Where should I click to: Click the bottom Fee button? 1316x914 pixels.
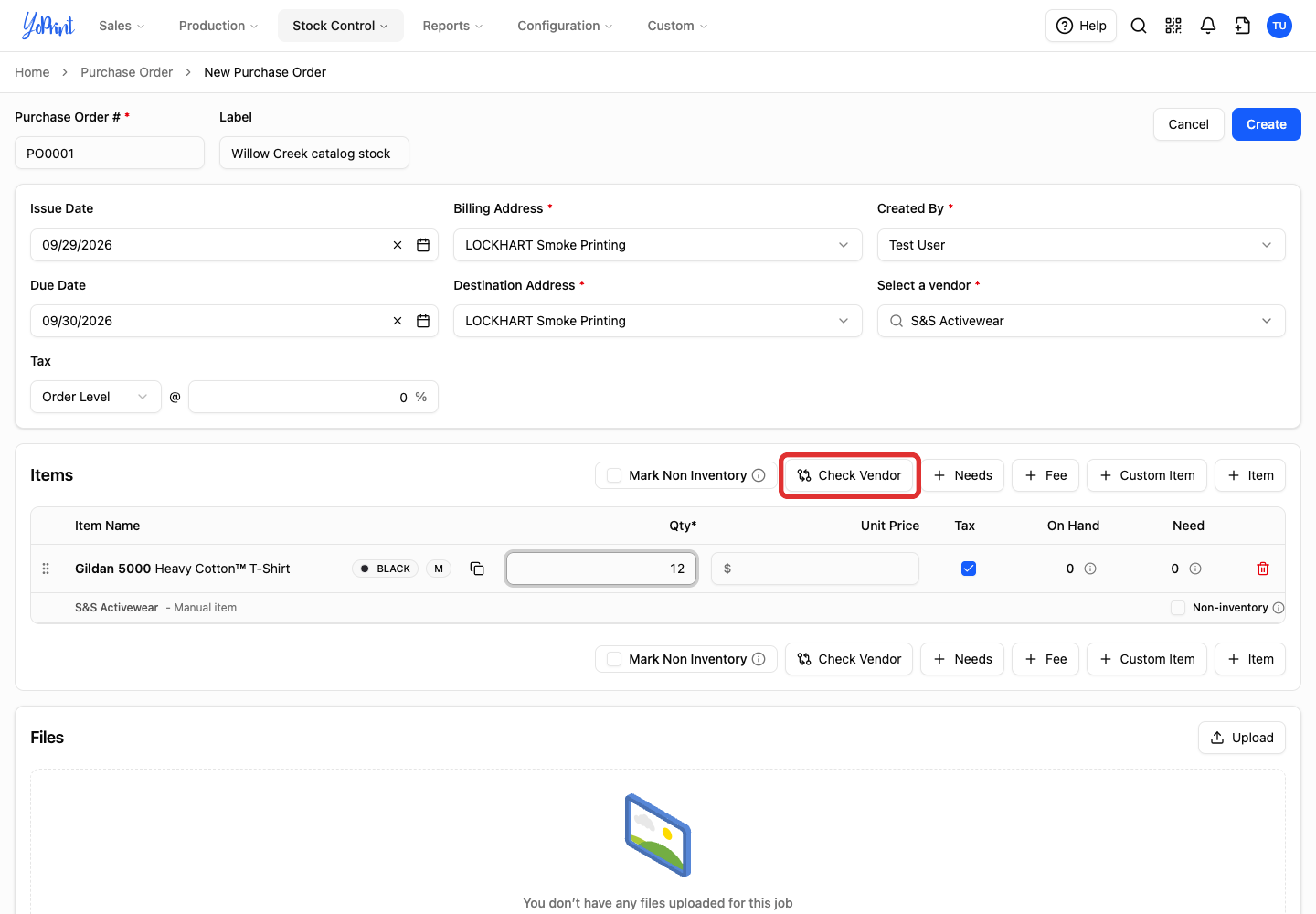pos(1045,659)
